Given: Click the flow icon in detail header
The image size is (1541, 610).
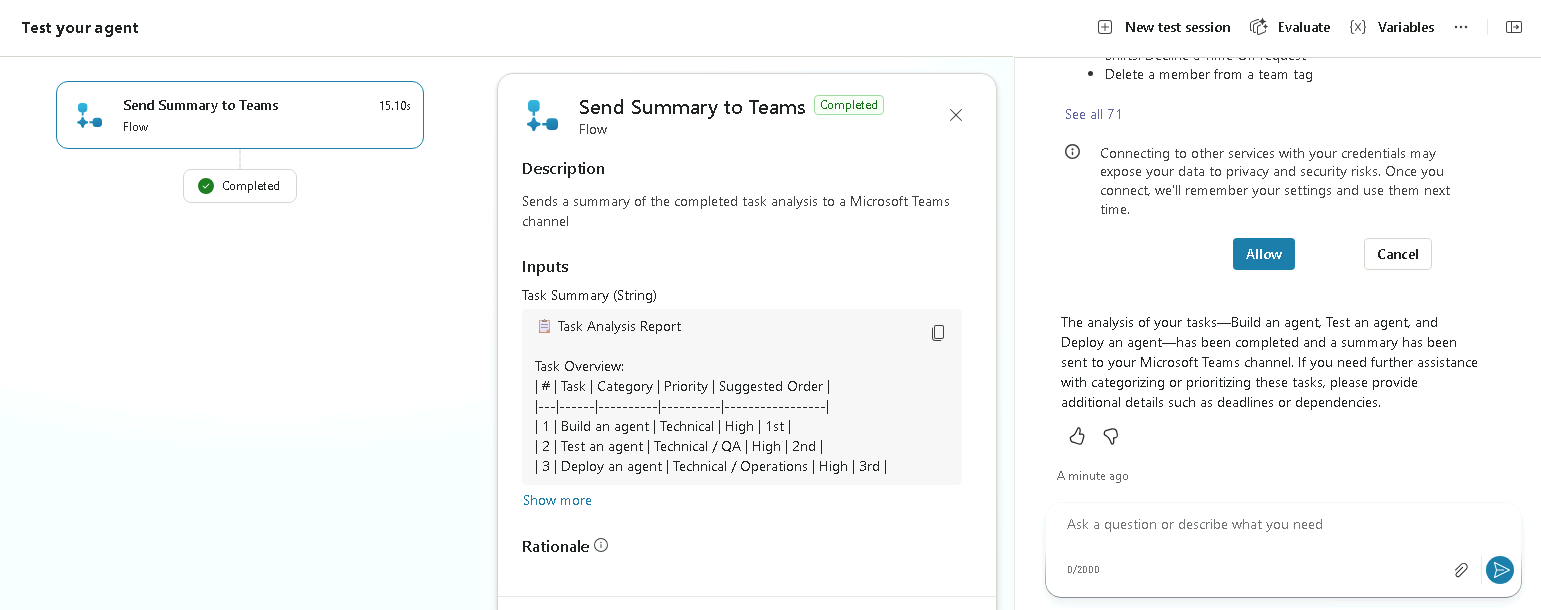Looking at the screenshot, I should (x=542, y=115).
